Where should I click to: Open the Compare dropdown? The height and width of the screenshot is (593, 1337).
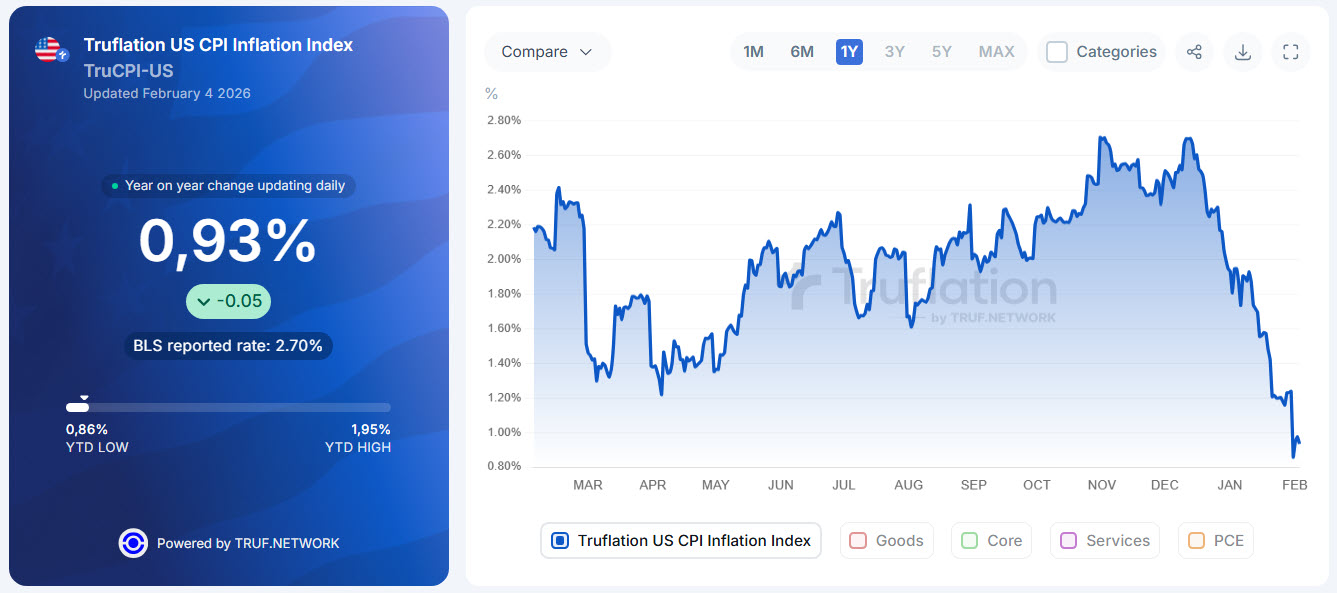[x=547, y=52]
